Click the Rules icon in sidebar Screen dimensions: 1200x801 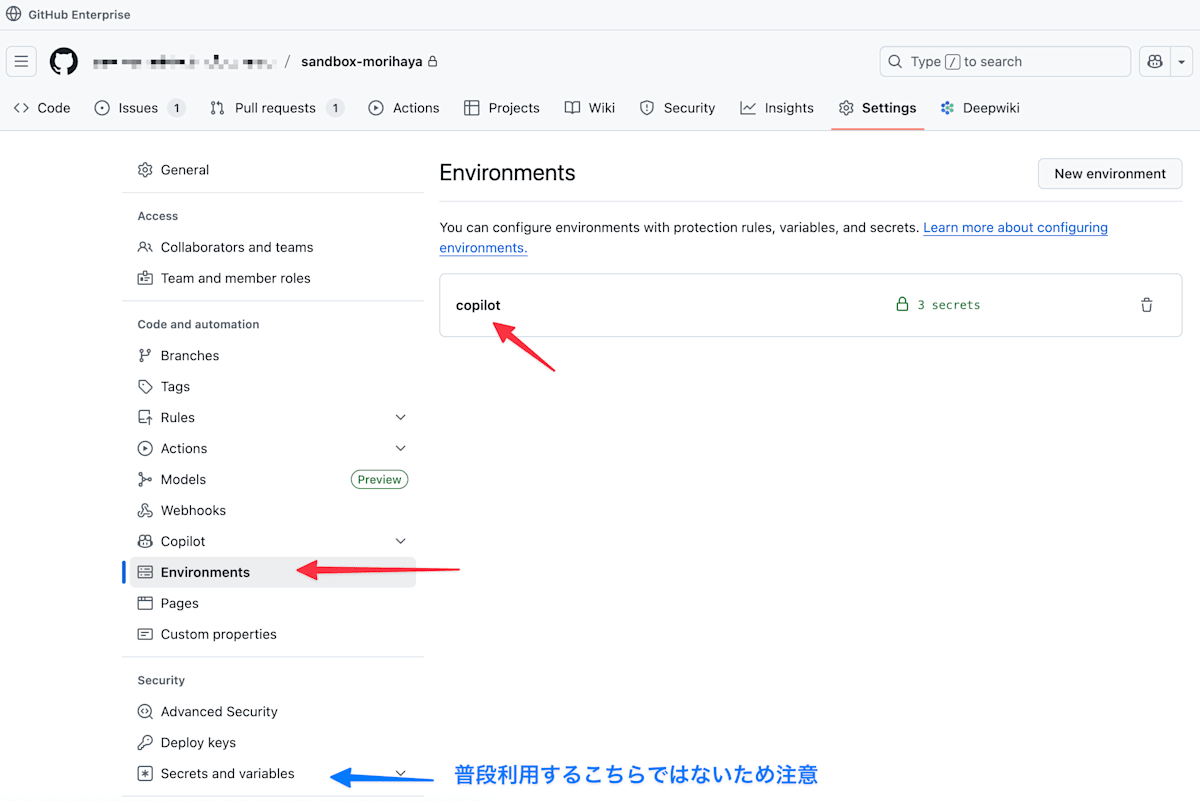(x=145, y=417)
